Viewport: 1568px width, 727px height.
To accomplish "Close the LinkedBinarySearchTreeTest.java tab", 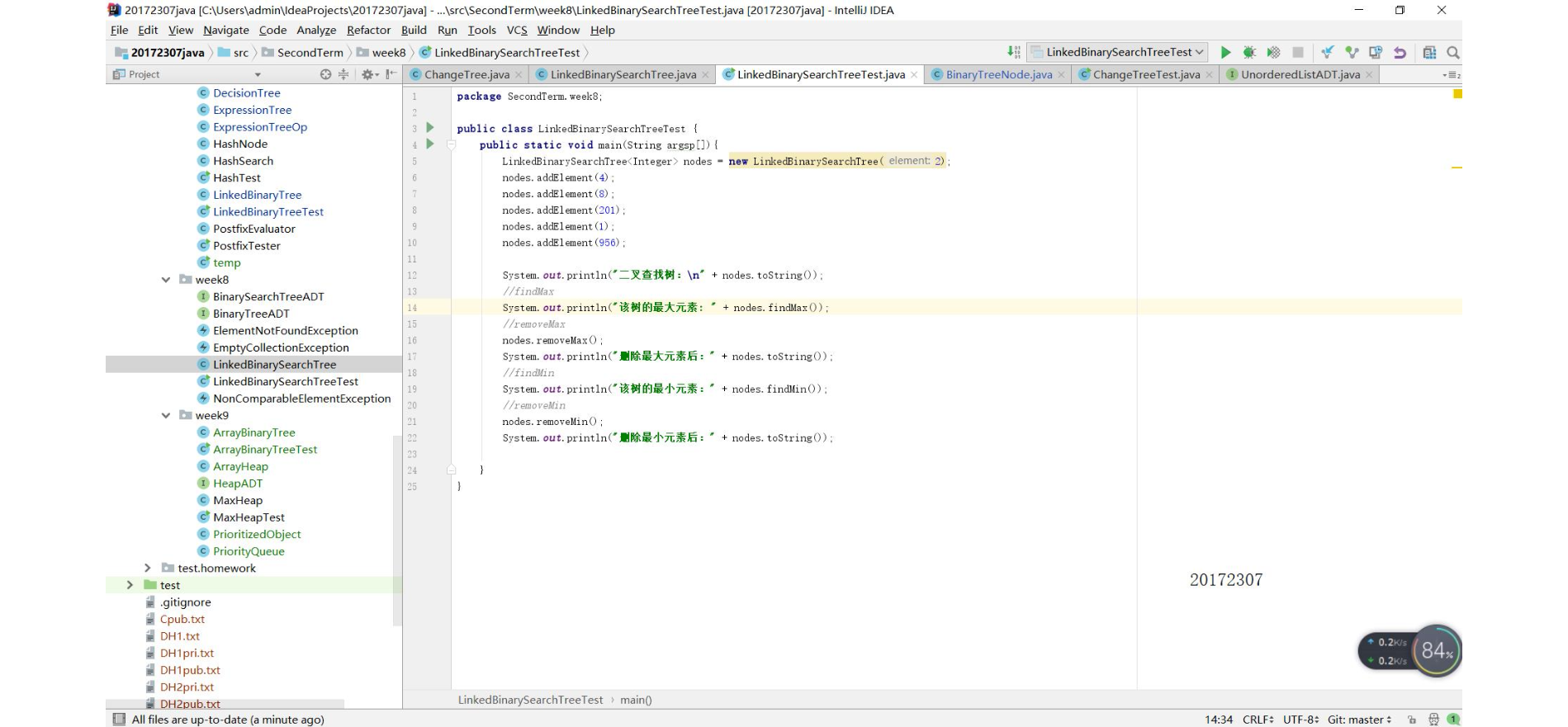I will (x=914, y=75).
